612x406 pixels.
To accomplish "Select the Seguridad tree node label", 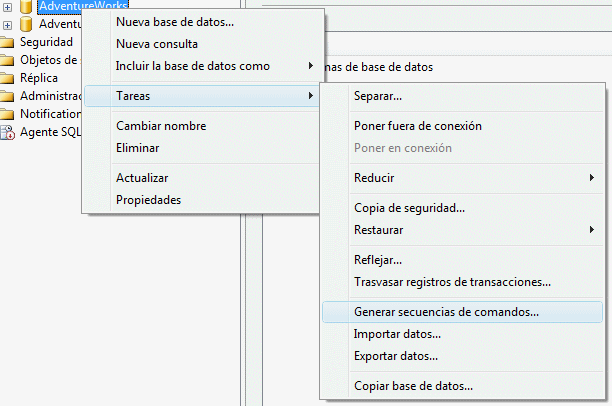I will click(x=46, y=42).
